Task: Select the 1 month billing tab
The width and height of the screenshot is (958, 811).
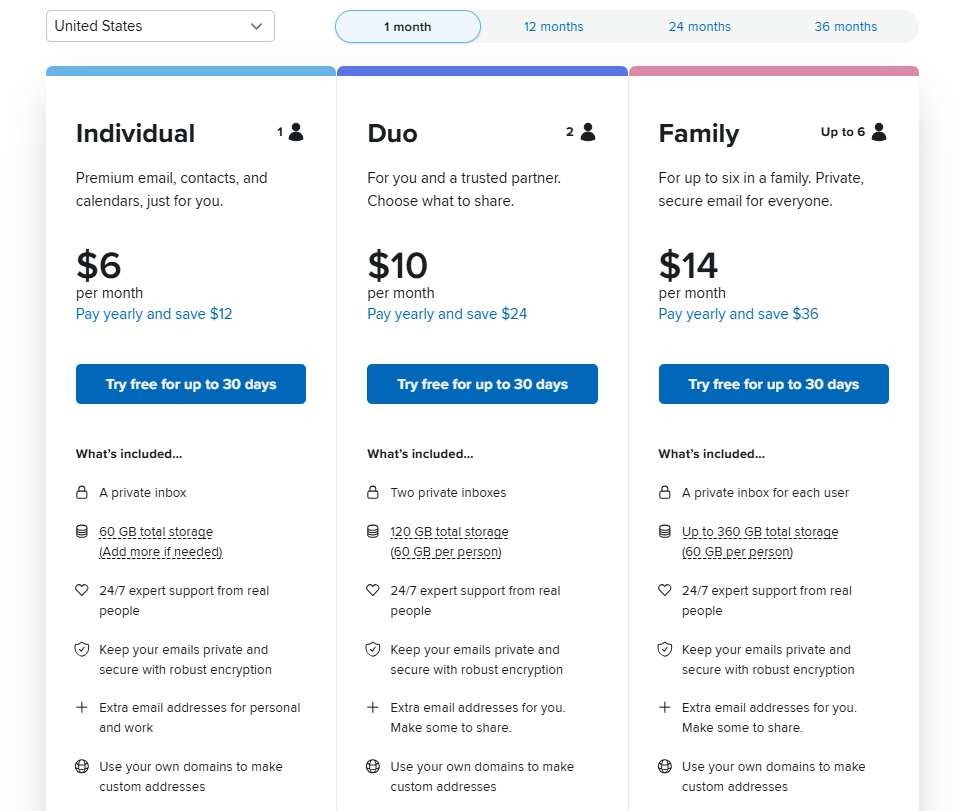Action: coord(408,27)
